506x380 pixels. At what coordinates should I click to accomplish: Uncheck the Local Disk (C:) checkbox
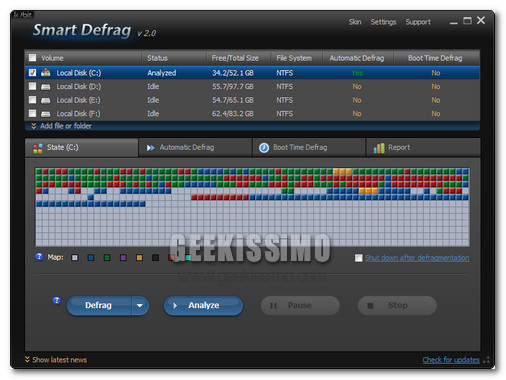pos(32,72)
